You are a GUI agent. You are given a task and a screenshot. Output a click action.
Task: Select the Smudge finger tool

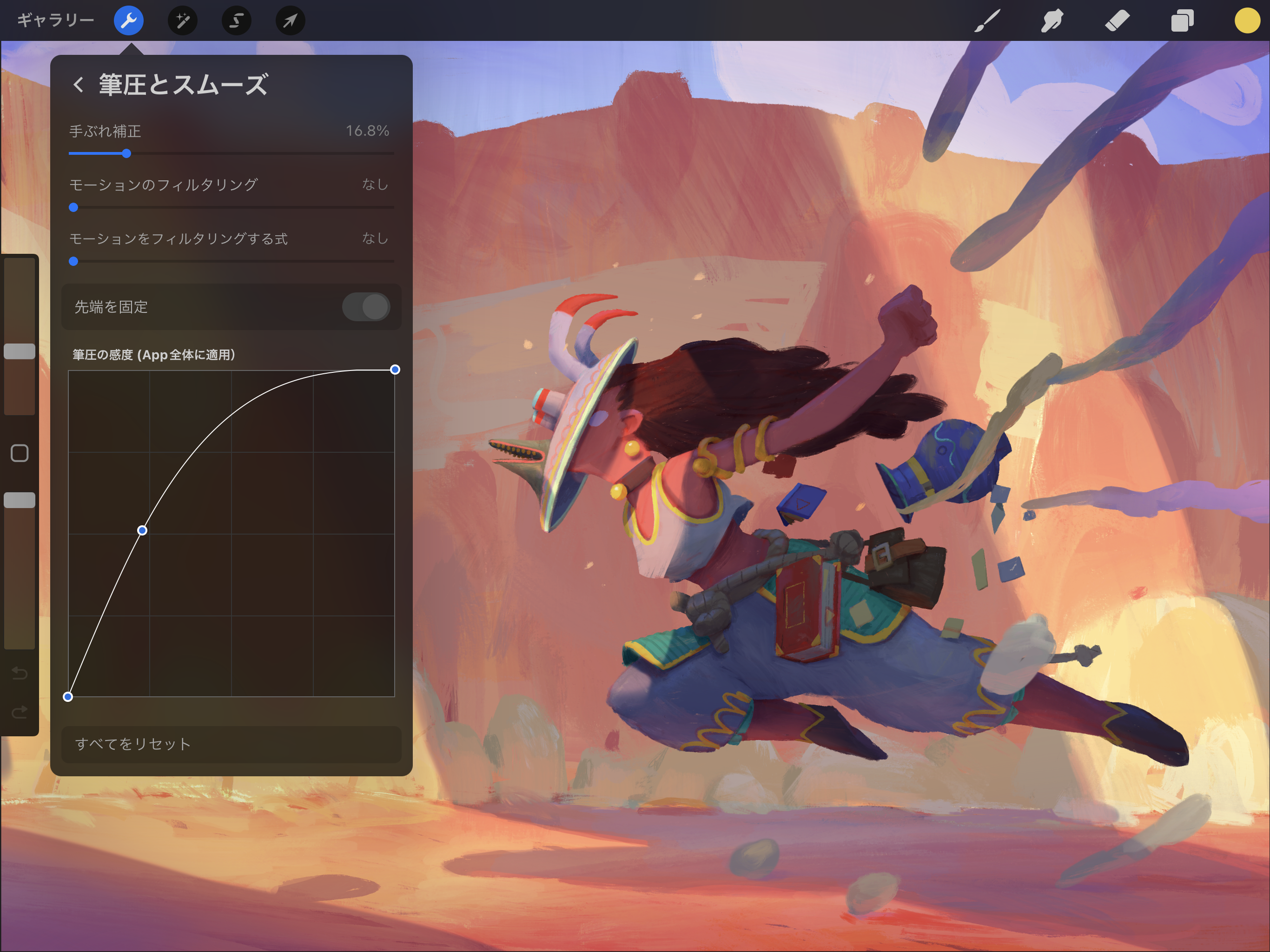pos(1052,20)
